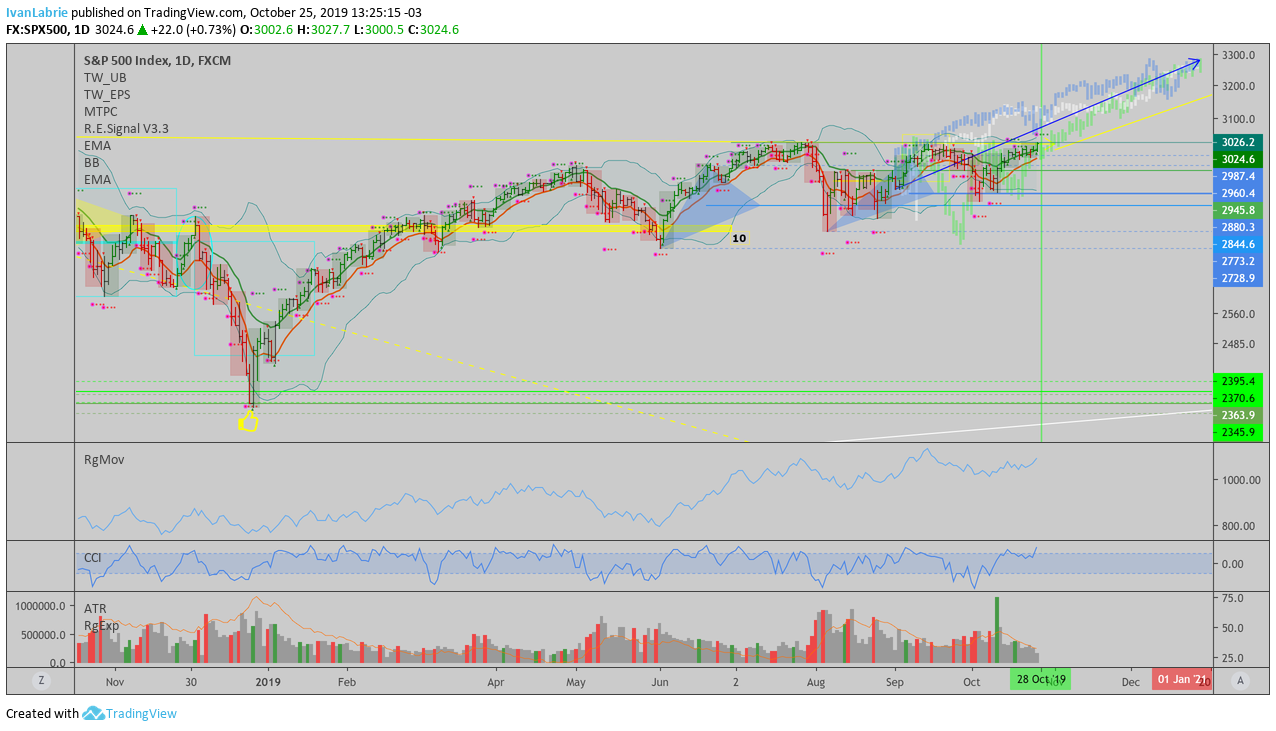The height and width of the screenshot is (731, 1276).
Task: Click the low value L:3000.5
Action: pos(378,30)
